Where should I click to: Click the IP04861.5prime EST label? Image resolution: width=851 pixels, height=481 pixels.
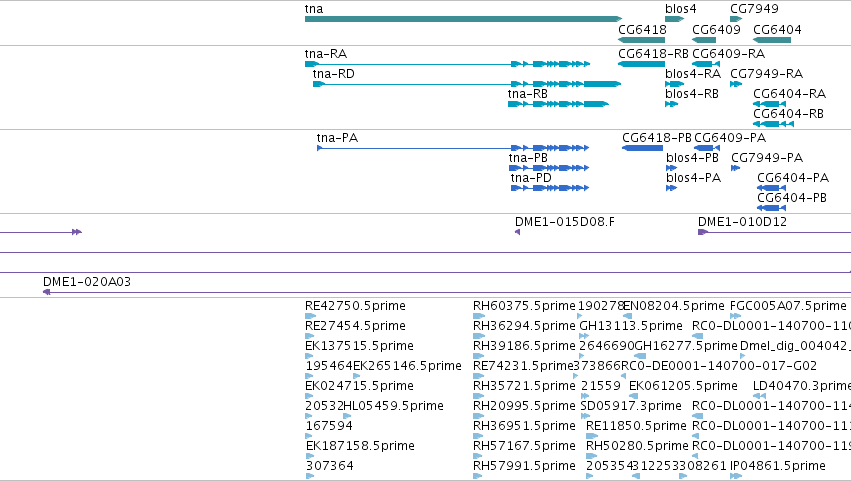tap(778, 466)
